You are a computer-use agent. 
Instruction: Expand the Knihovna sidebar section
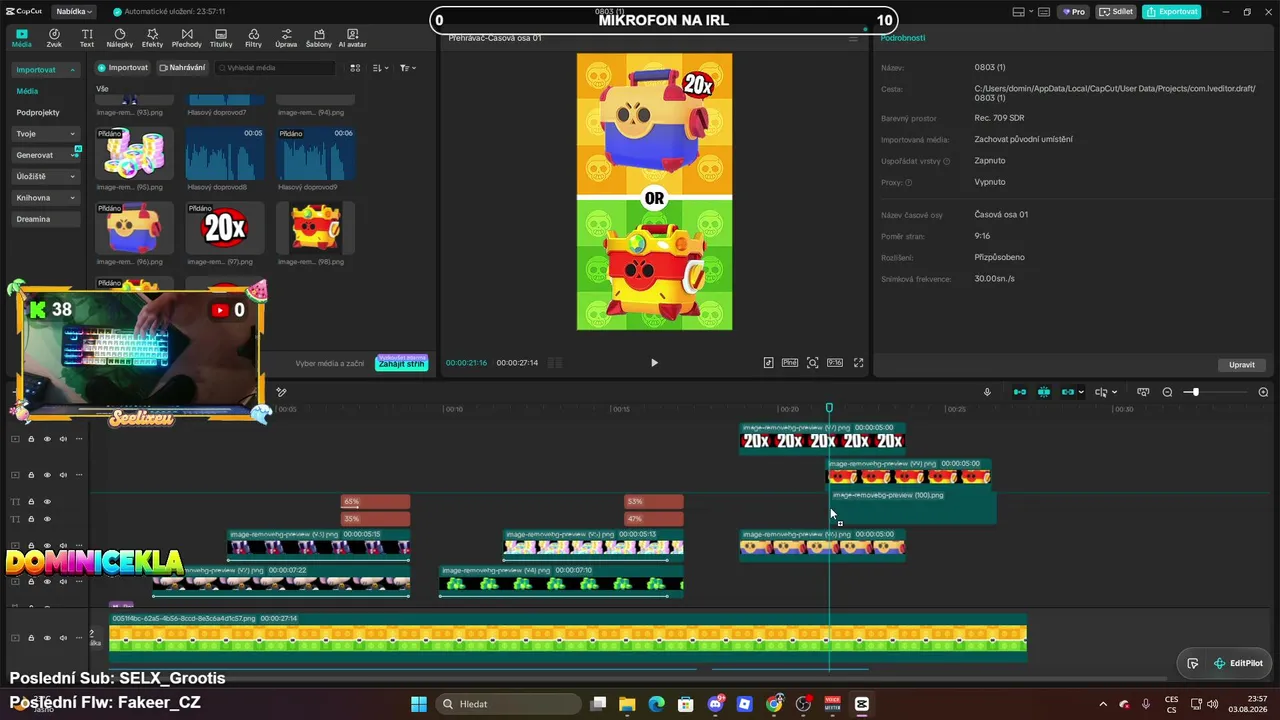pos(46,198)
